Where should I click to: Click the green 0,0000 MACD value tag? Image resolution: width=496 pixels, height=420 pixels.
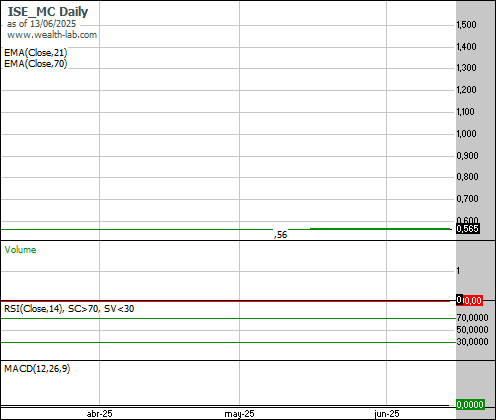(x=470, y=405)
